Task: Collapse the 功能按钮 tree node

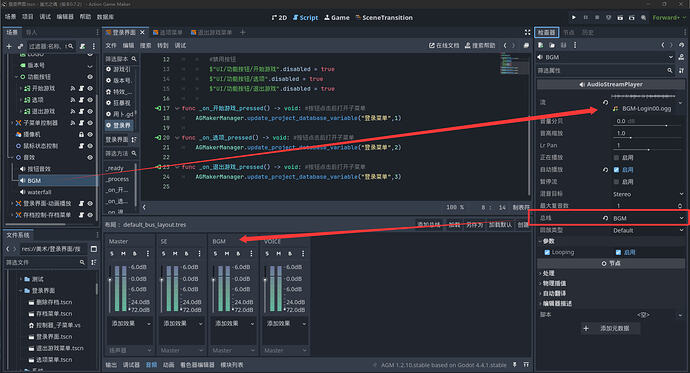Action: (16, 77)
